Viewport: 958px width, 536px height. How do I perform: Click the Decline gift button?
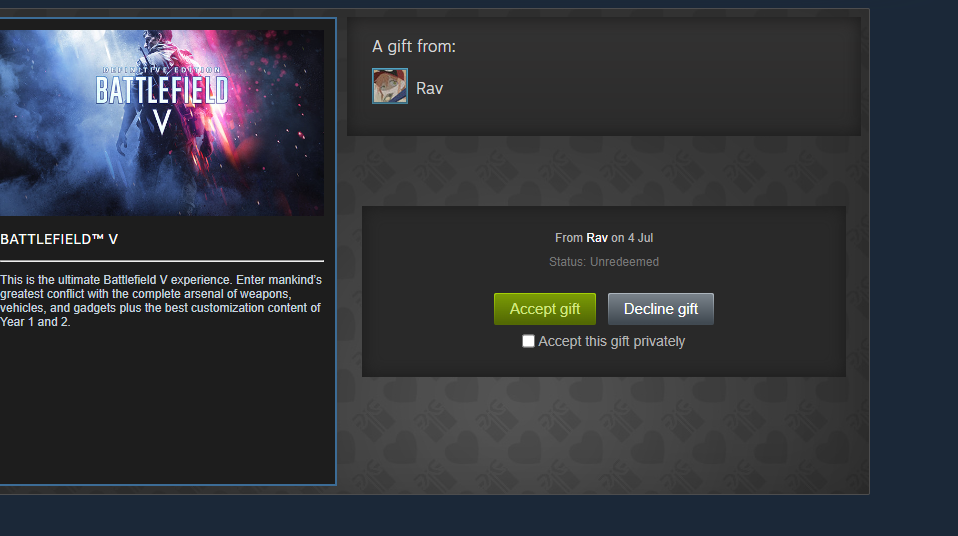(660, 309)
